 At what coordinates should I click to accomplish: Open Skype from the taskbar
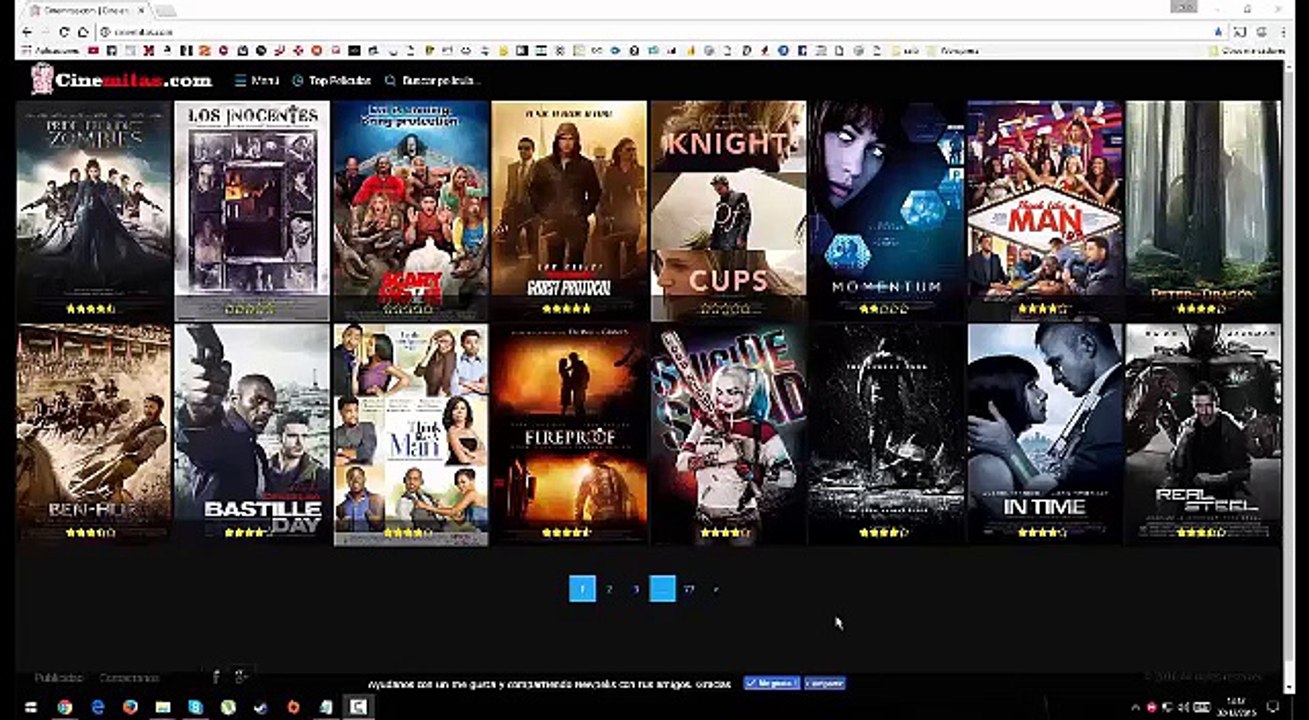(x=195, y=707)
